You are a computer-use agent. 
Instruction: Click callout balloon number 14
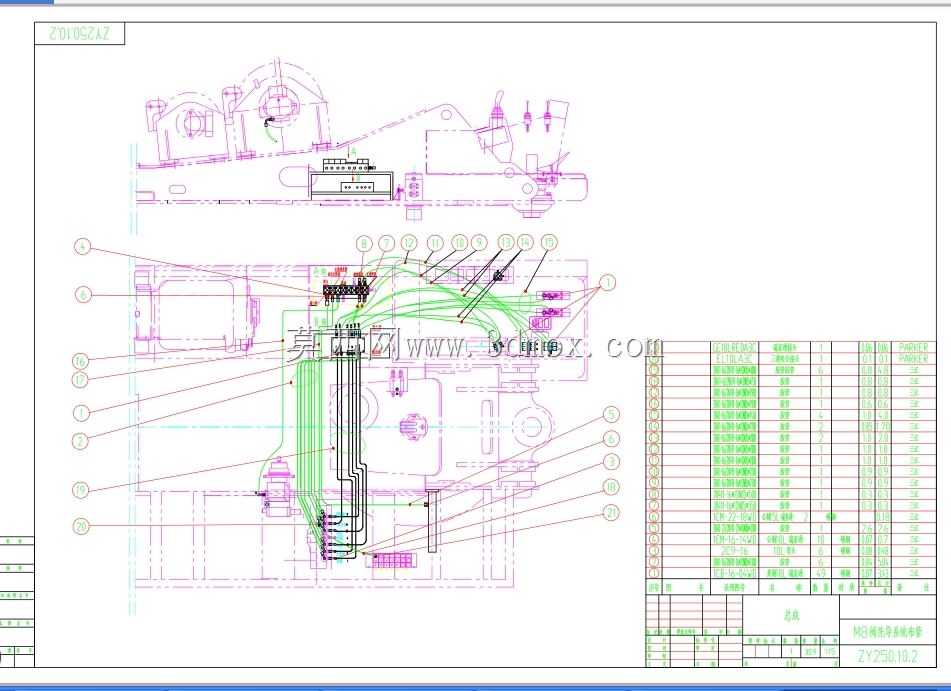(x=525, y=242)
